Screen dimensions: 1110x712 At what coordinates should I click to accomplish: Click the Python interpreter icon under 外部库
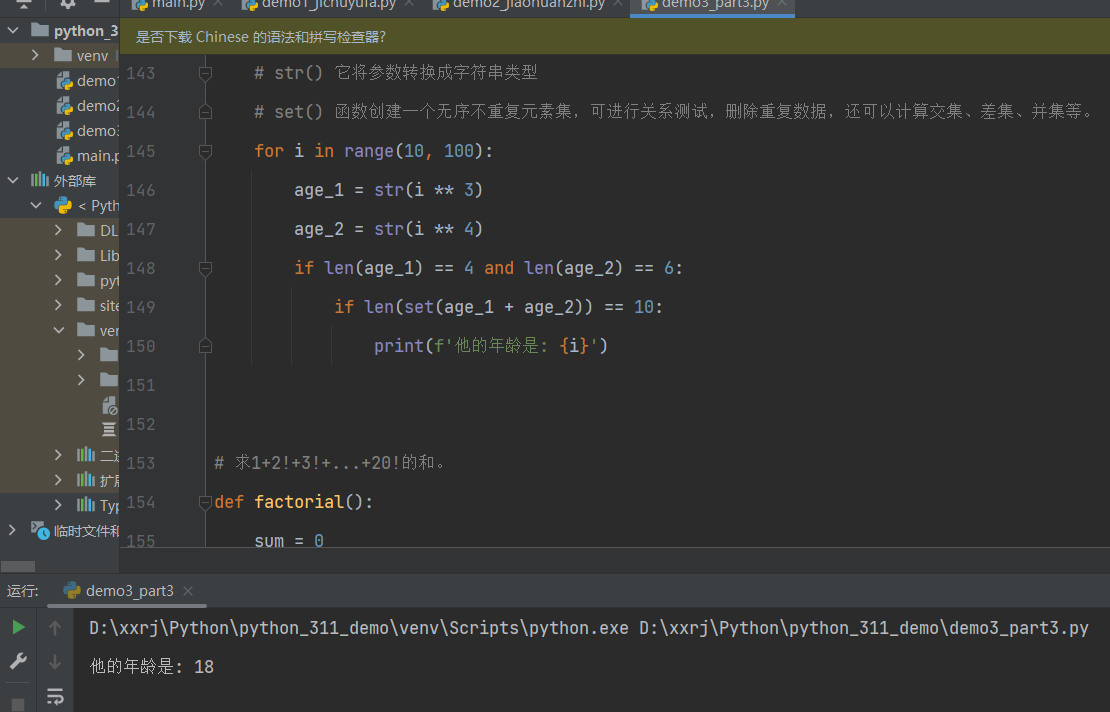point(63,205)
